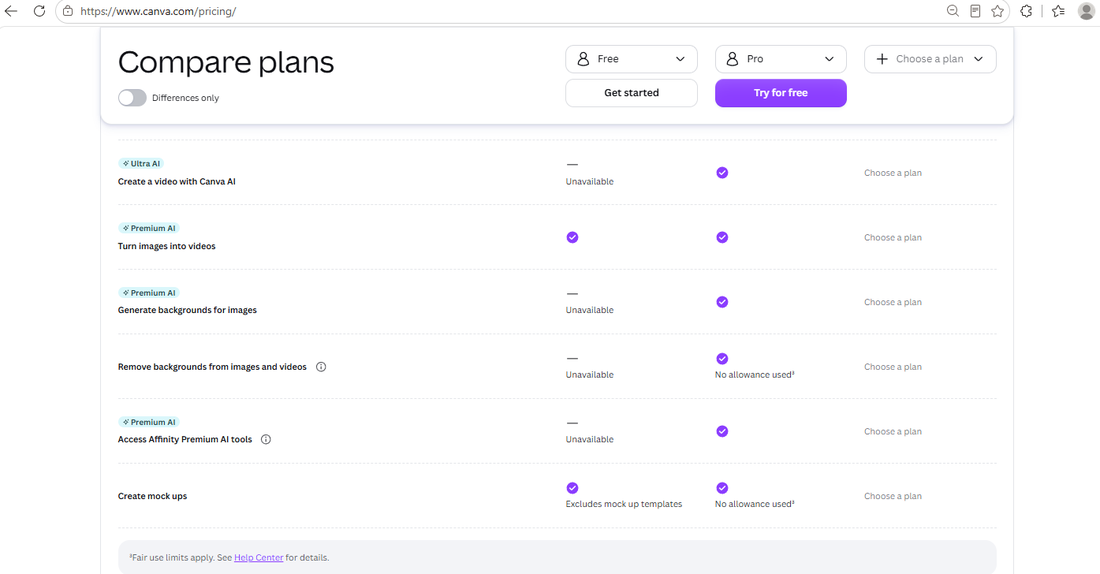
Task: Click 'Choose a plan' in Create mock ups row
Action: pyautogui.click(x=893, y=496)
